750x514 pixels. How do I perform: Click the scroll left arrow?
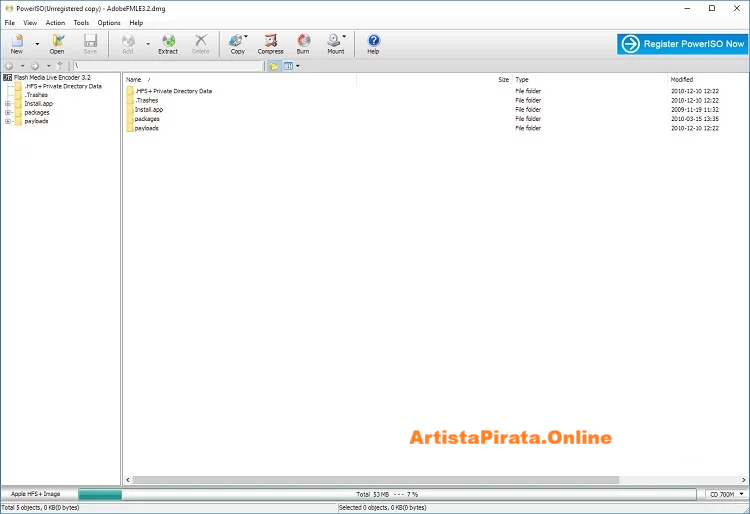[128, 480]
